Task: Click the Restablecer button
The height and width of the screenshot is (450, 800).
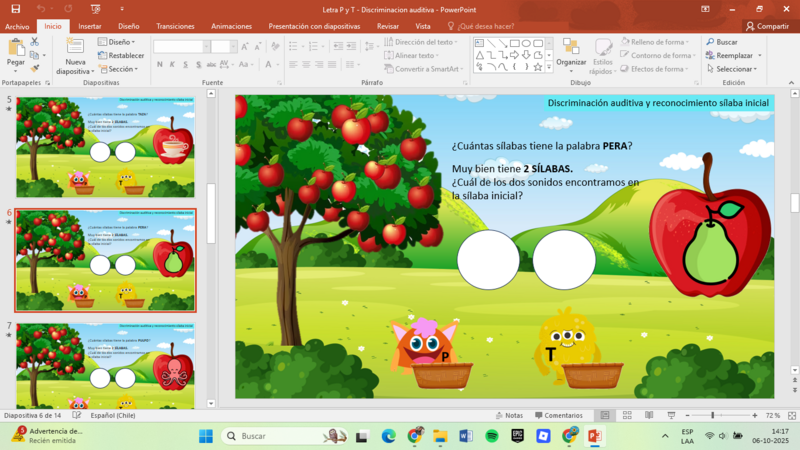Action: (x=121, y=55)
